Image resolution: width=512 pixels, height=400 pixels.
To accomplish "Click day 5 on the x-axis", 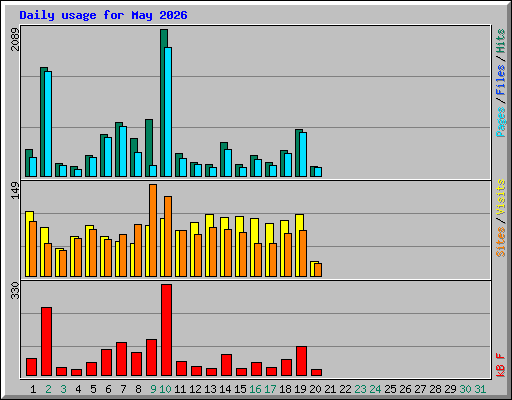I will click(x=93, y=389).
